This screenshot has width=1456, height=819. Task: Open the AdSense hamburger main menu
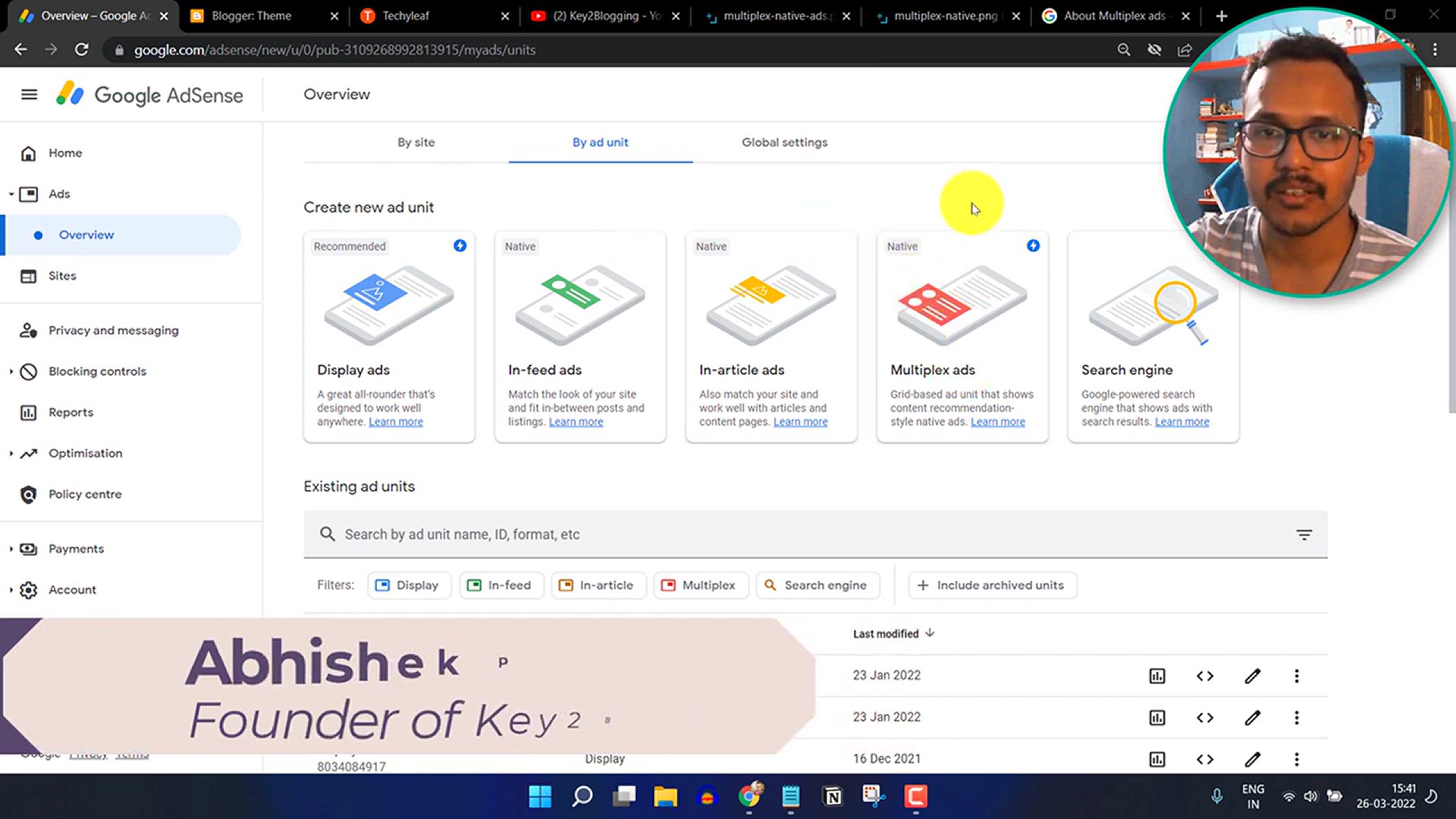29,95
